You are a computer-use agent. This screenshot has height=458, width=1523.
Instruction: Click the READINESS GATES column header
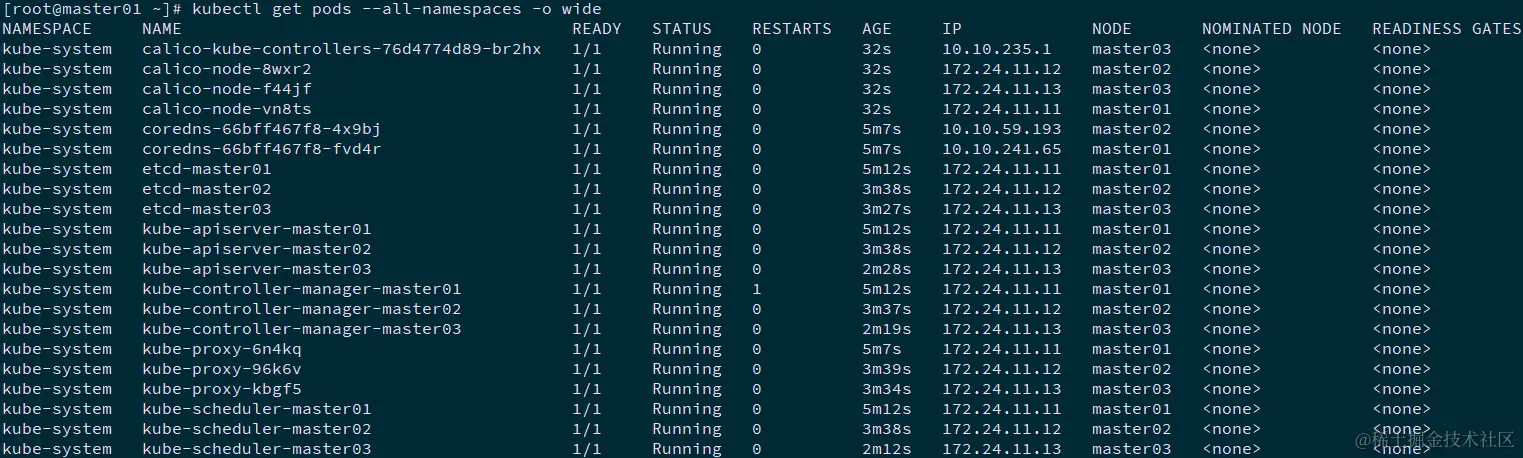(x=1447, y=29)
